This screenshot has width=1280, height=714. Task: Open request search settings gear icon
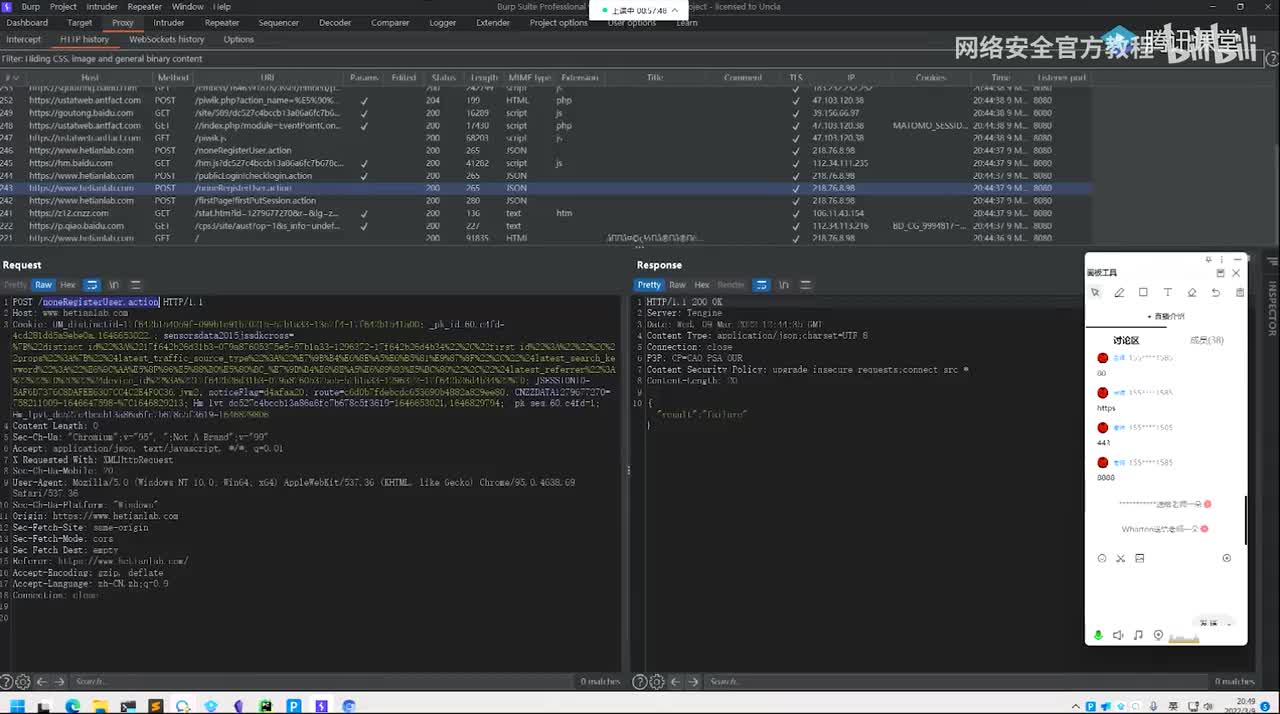pyautogui.click(x=22, y=682)
